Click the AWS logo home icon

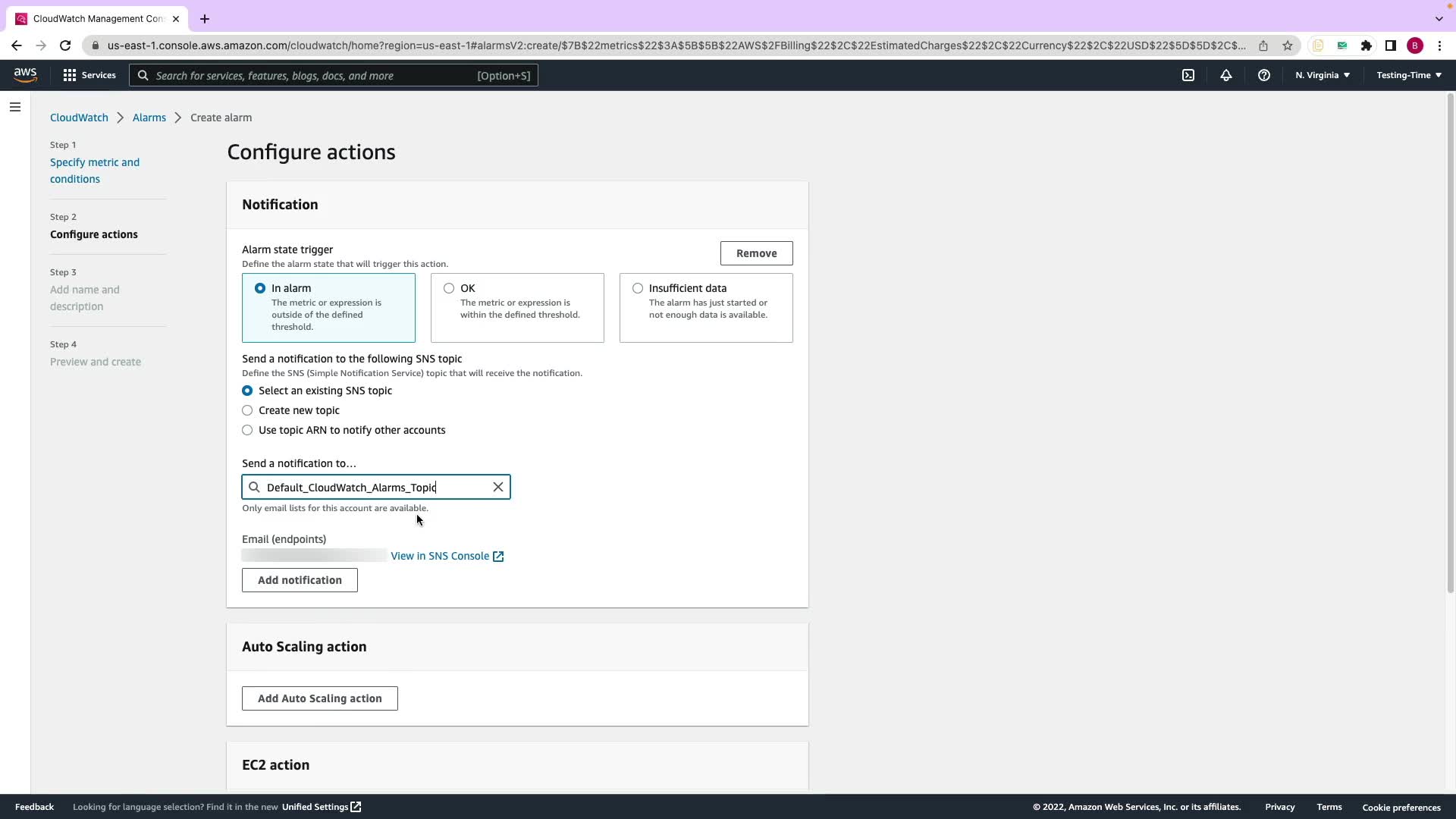(25, 75)
